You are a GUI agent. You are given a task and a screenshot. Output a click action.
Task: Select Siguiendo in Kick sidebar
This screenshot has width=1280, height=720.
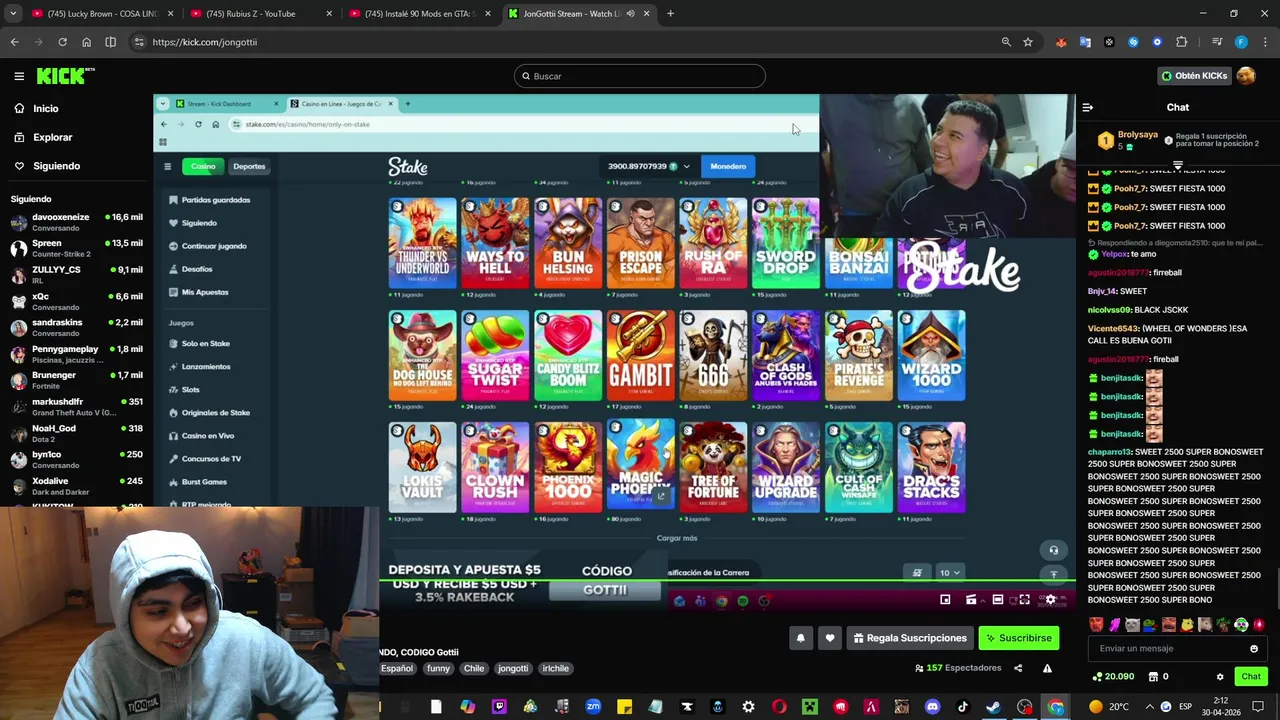[47, 166]
